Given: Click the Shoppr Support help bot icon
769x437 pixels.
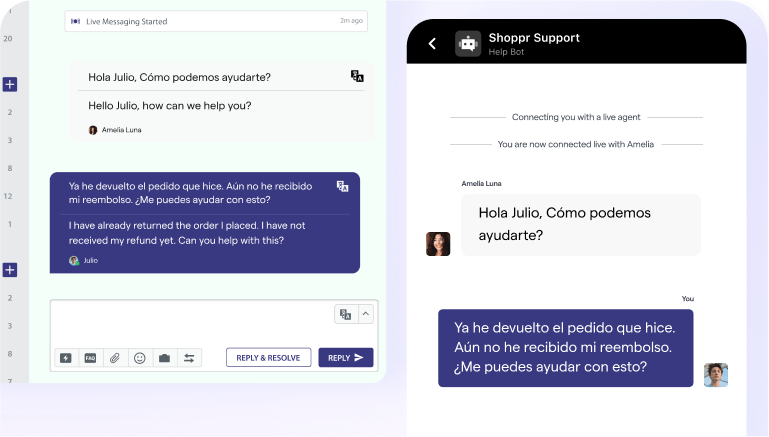Looking at the screenshot, I should 467,43.
